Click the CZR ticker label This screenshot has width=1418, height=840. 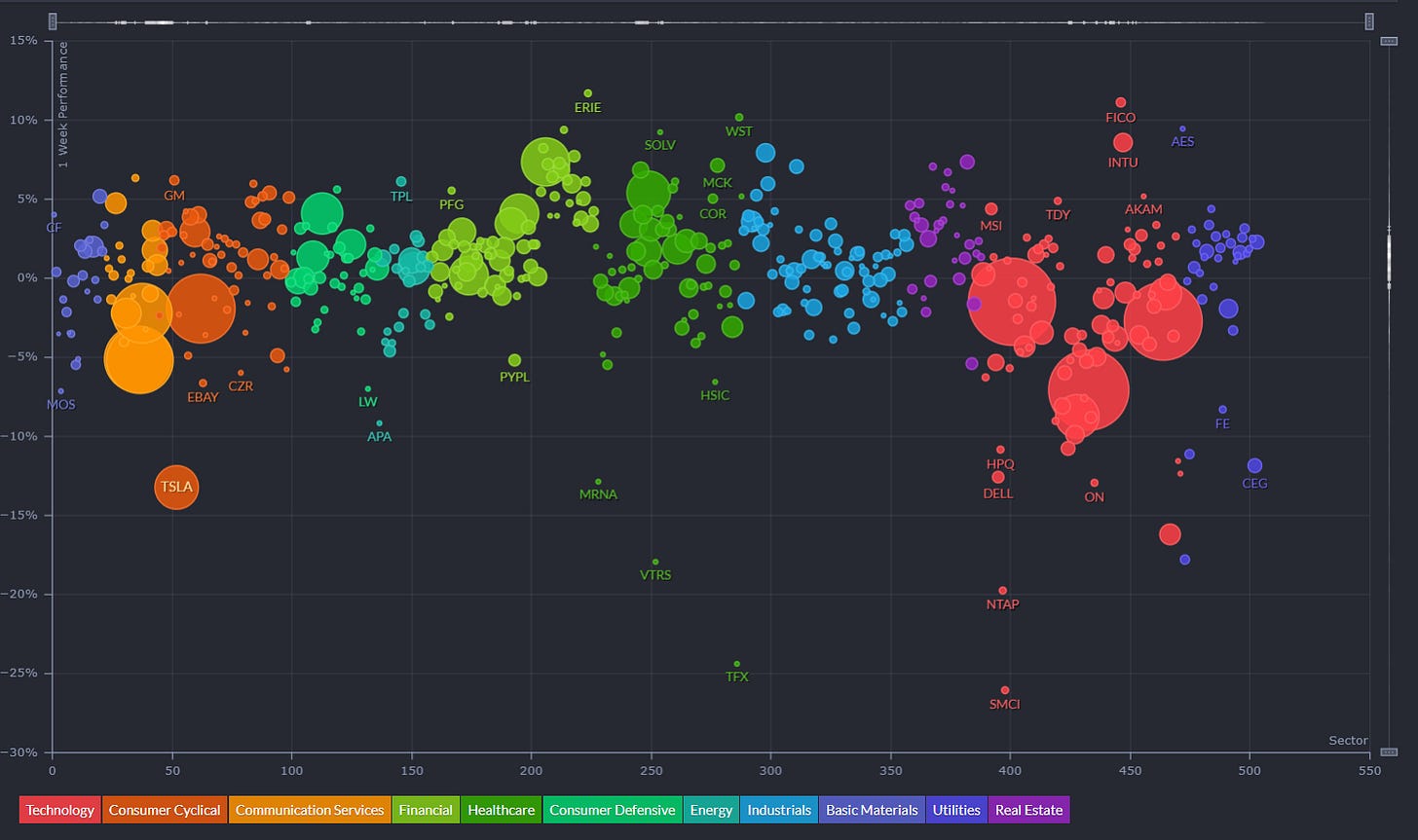241,386
